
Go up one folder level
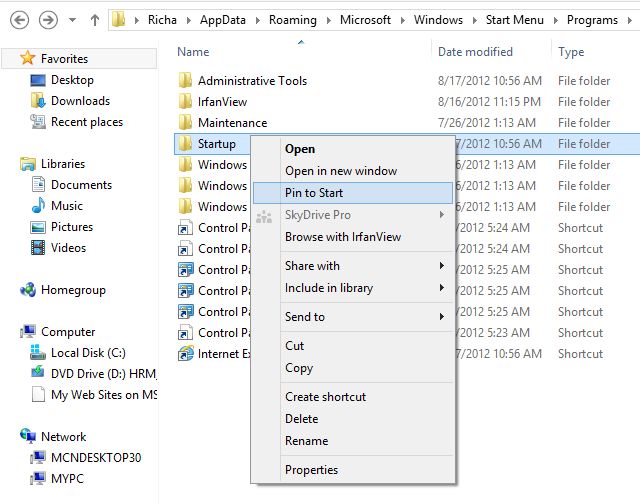pos(95,20)
